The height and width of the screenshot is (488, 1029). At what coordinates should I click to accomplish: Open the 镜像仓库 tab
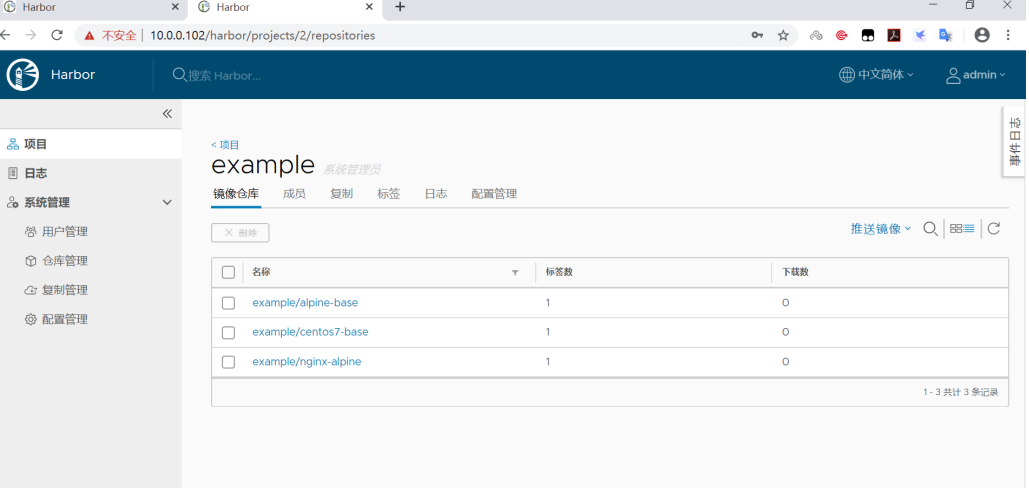[236, 194]
